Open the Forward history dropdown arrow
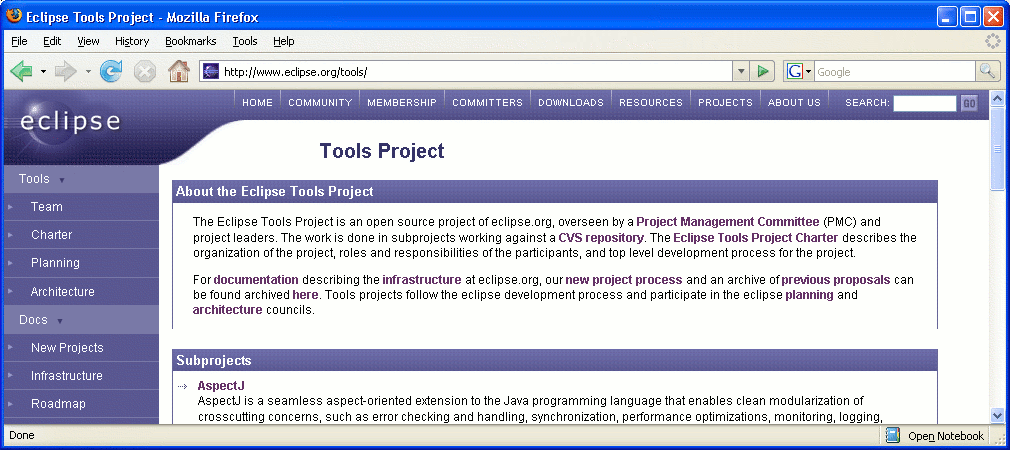Image resolution: width=1010 pixels, height=450 pixels. [88, 71]
